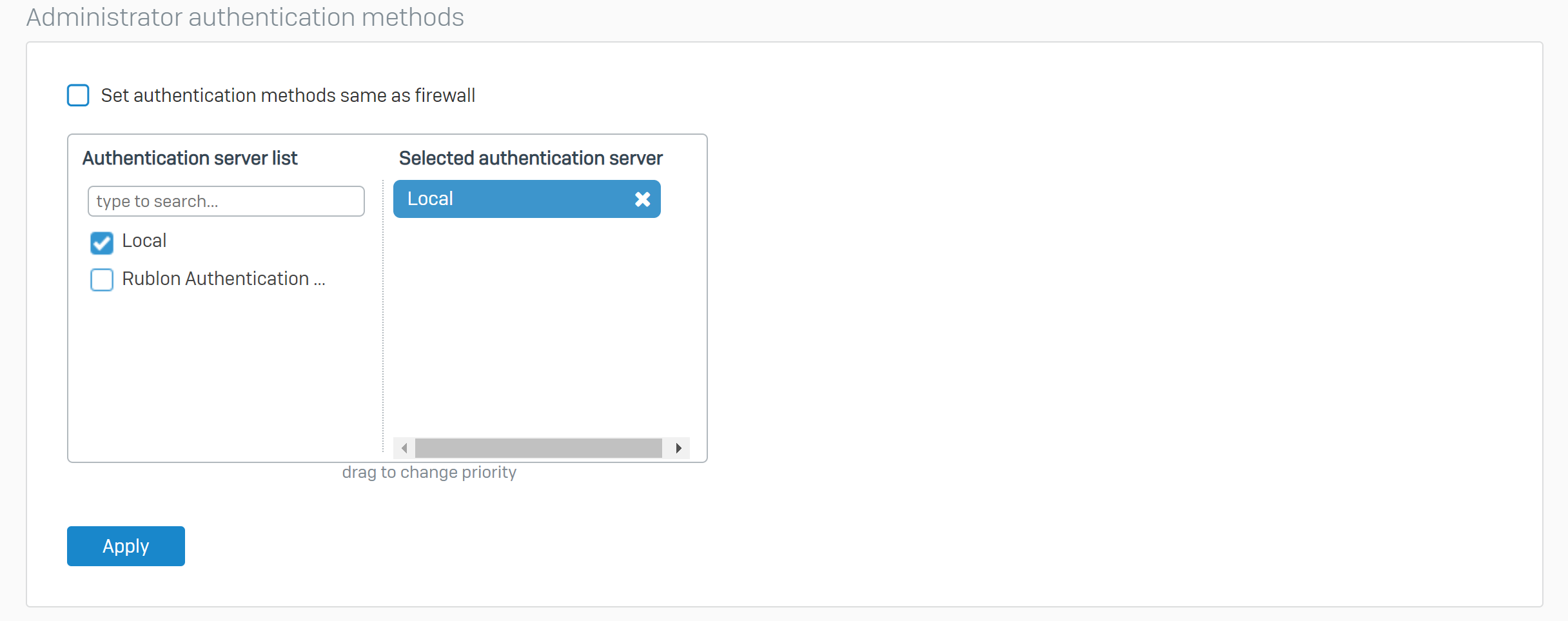Viewport: 1568px width, 621px height.
Task: Click the same as firewall label text
Action: point(288,95)
